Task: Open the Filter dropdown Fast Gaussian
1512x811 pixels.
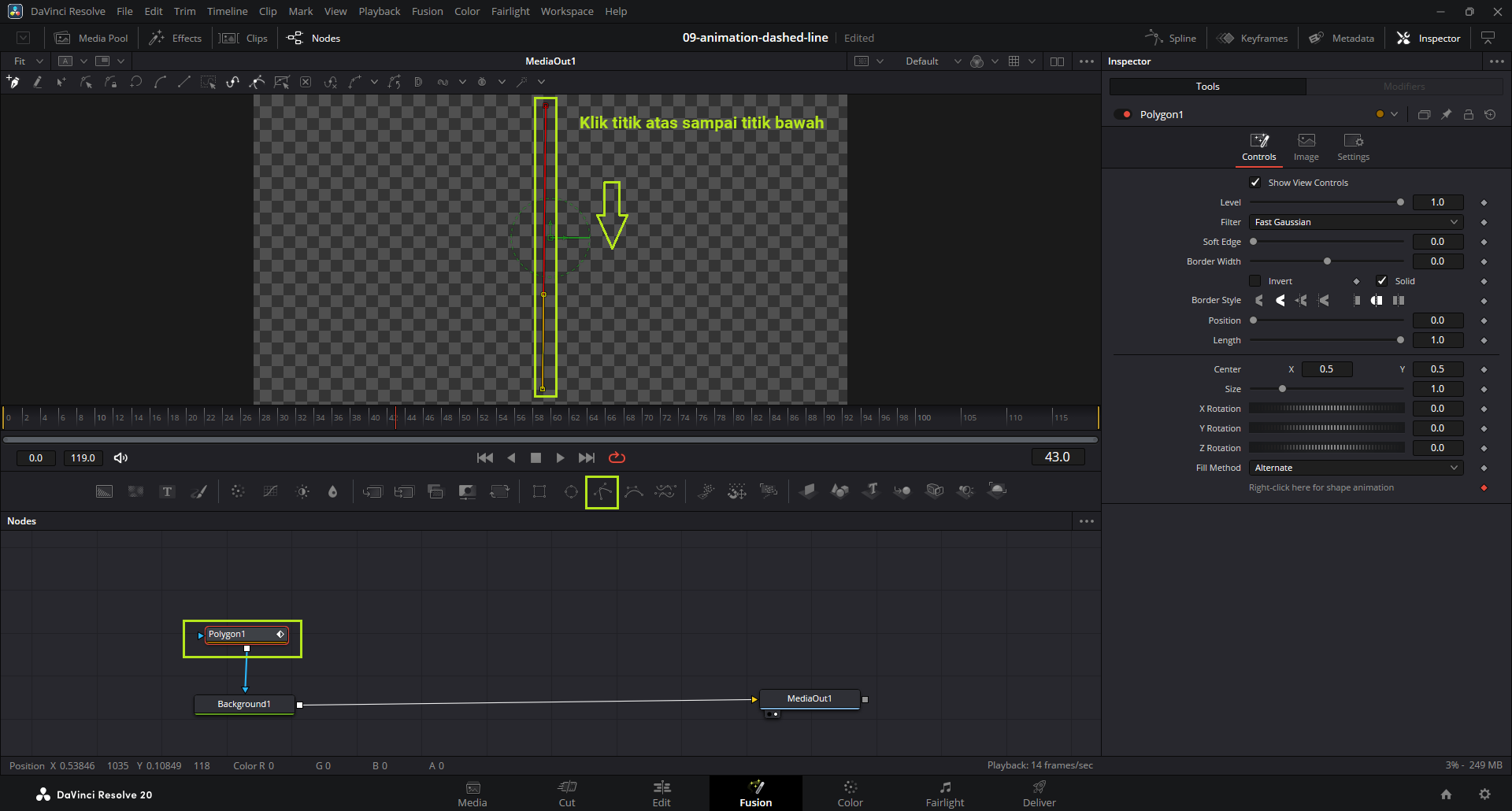Action: pyautogui.click(x=1355, y=222)
